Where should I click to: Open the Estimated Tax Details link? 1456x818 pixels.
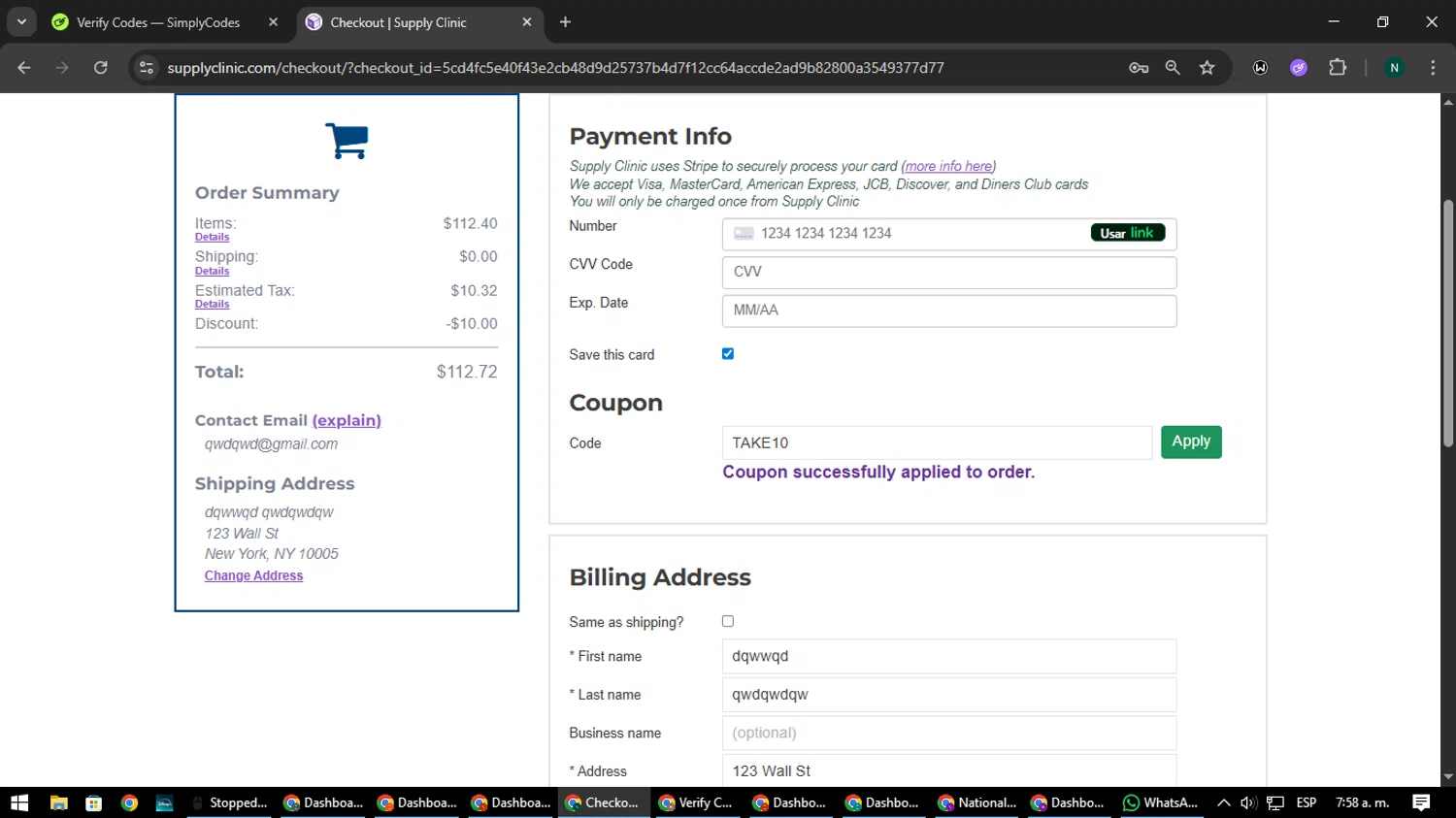212,304
